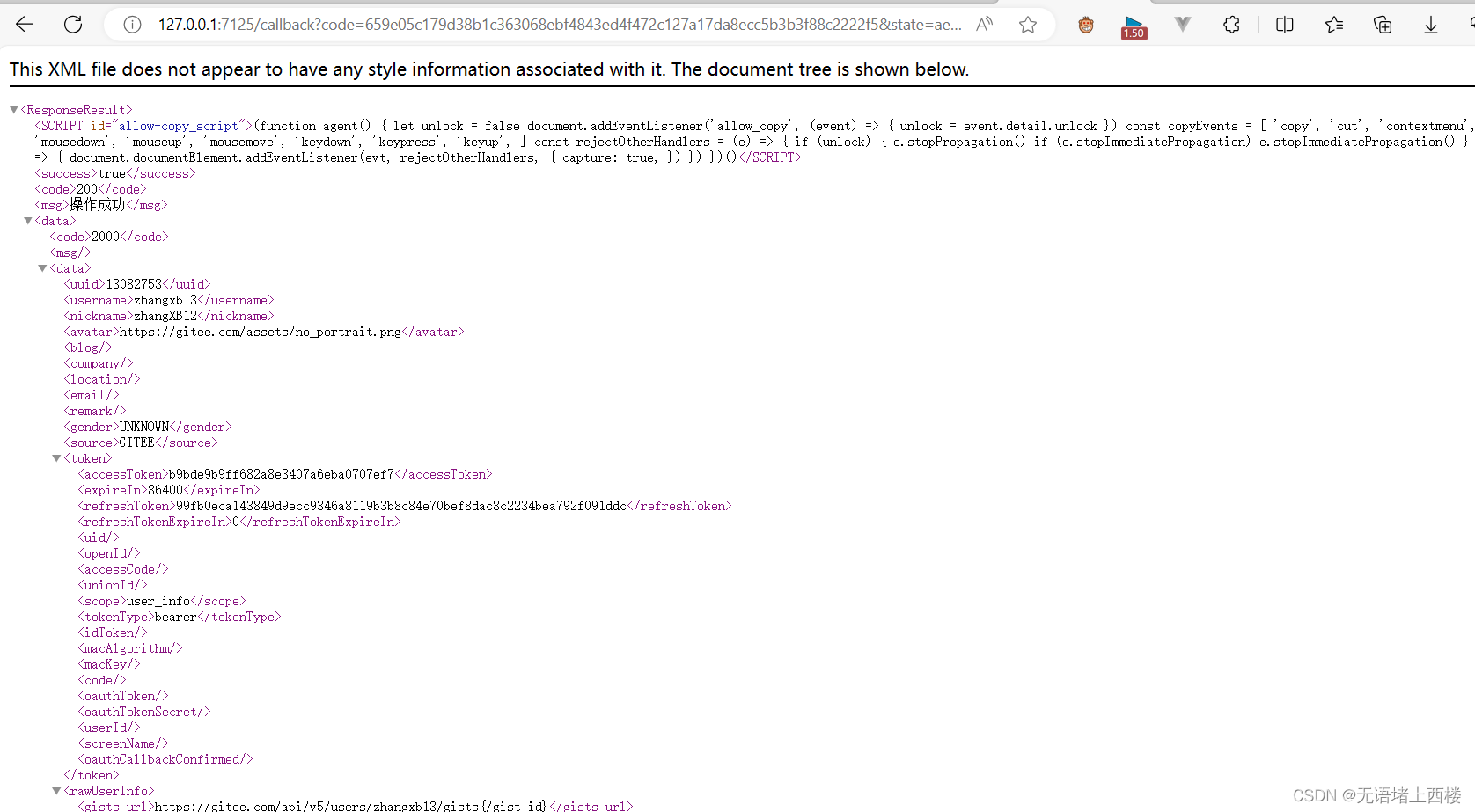Click the back navigation arrow
Screen dimensions: 1475x812
(25, 24)
